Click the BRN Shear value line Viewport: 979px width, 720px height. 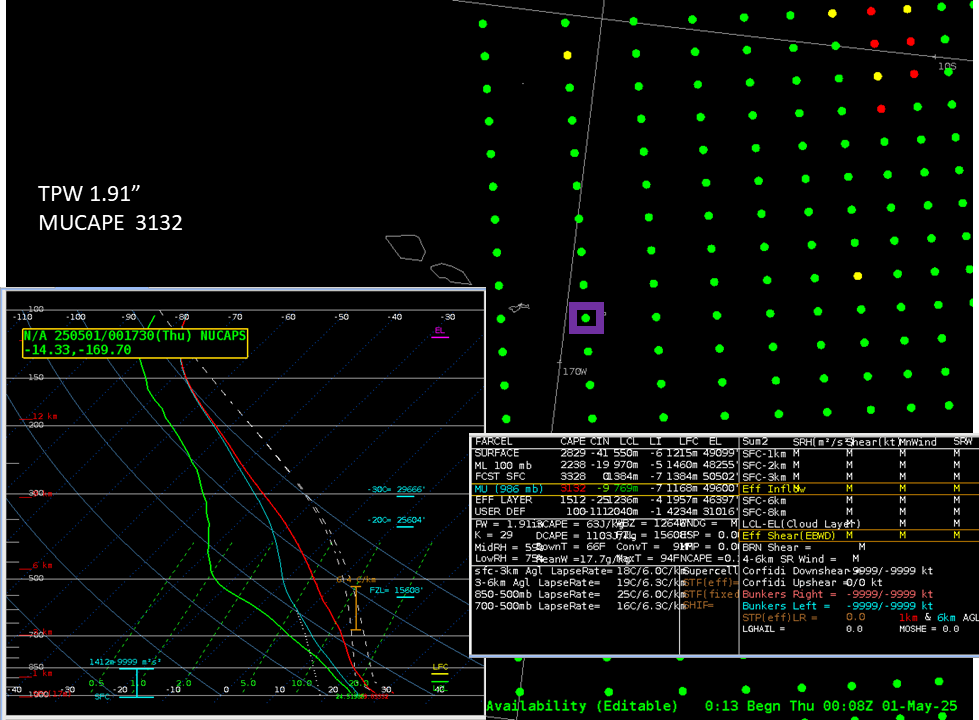point(804,547)
